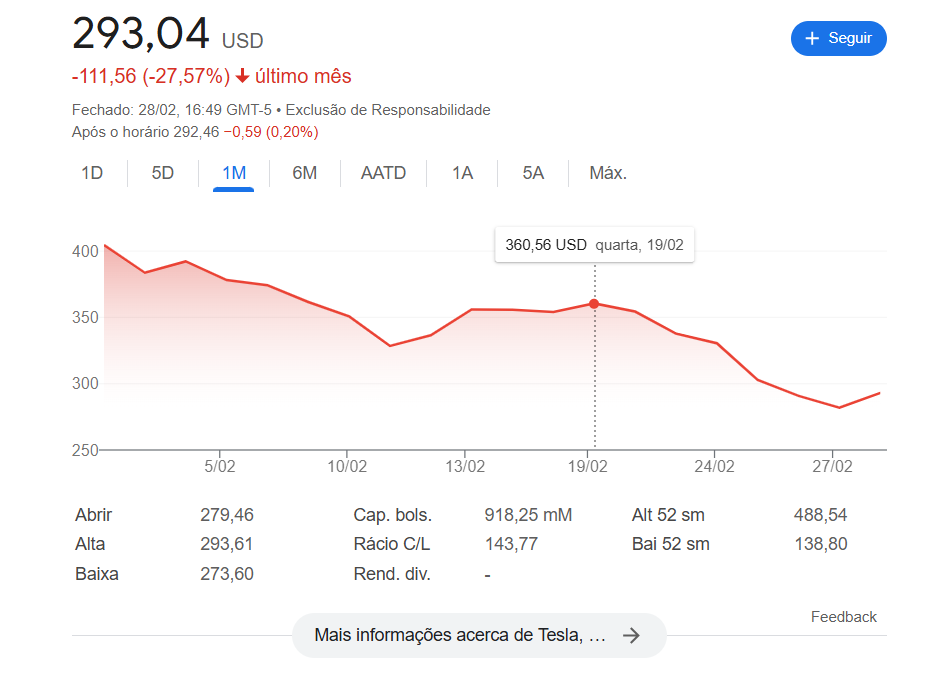Click the USD currency label
The height and width of the screenshot is (675, 945).
242,40
